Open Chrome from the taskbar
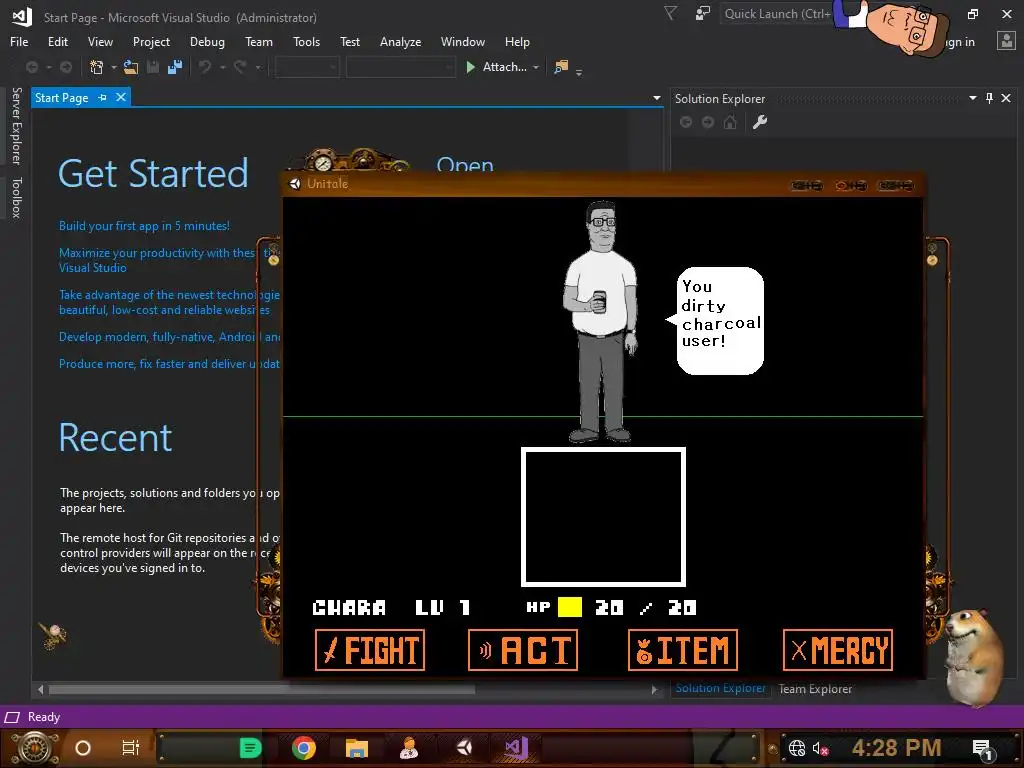The height and width of the screenshot is (768, 1024). [x=304, y=748]
